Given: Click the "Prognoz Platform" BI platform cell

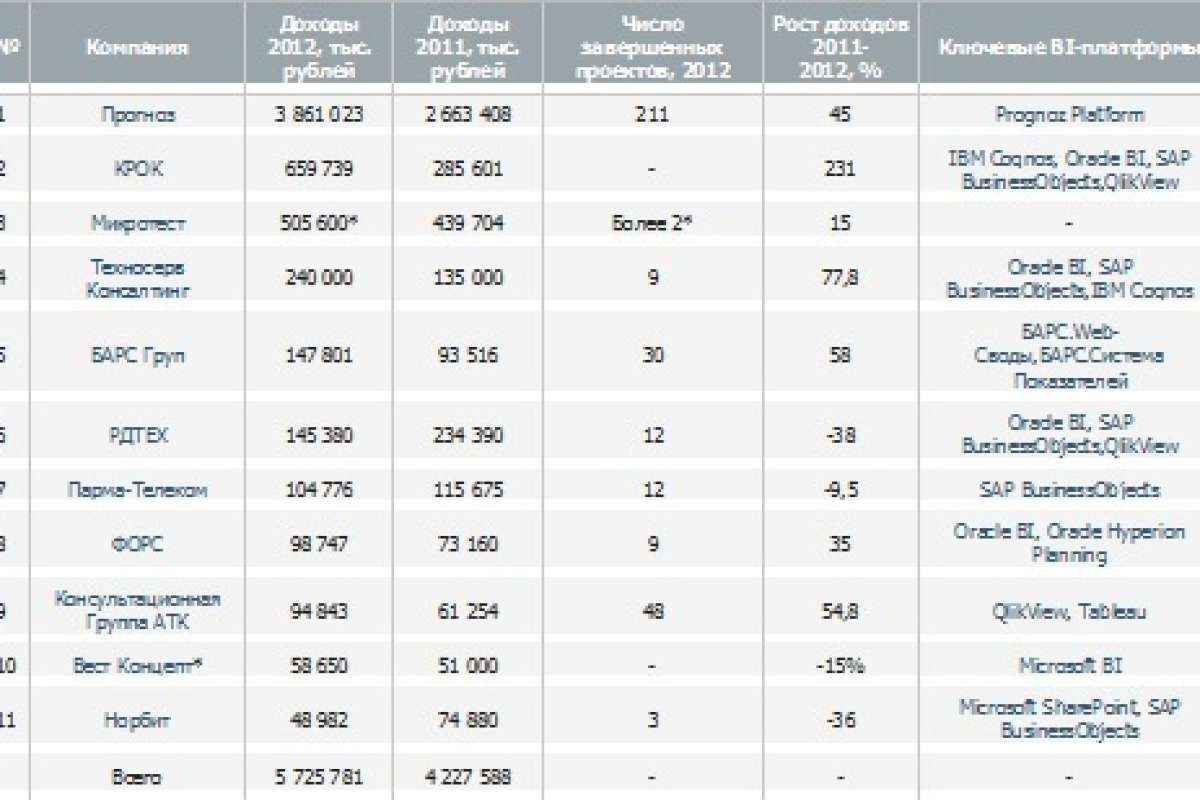Looking at the screenshot, I should tap(1069, 115).
